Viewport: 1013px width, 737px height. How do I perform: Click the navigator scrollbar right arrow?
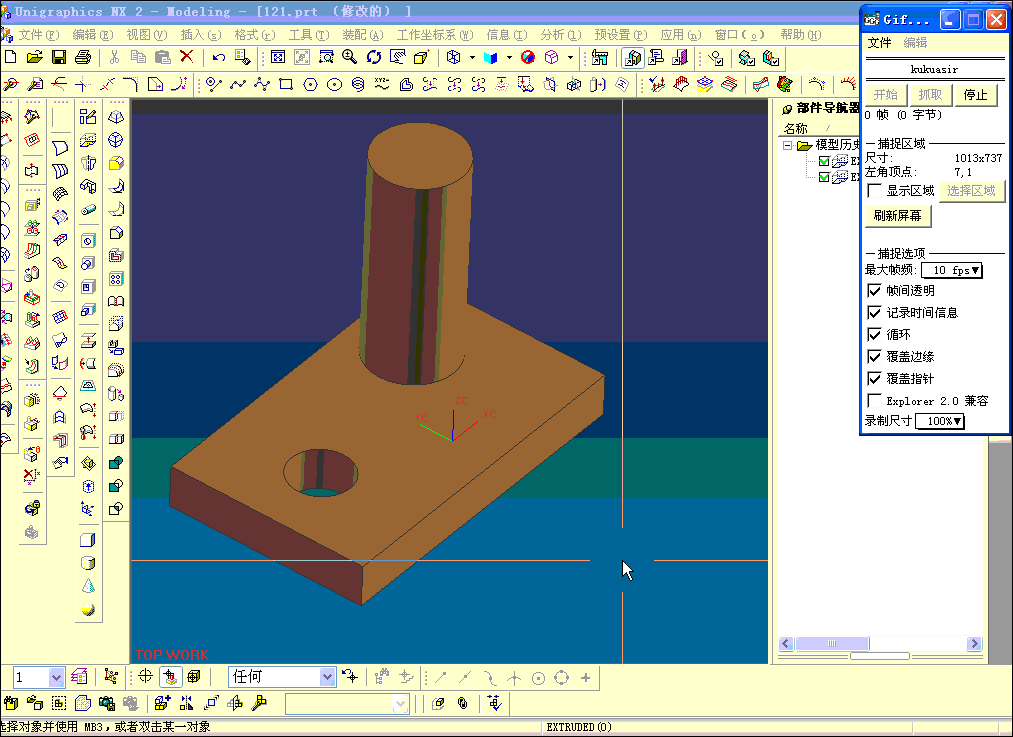974,643
